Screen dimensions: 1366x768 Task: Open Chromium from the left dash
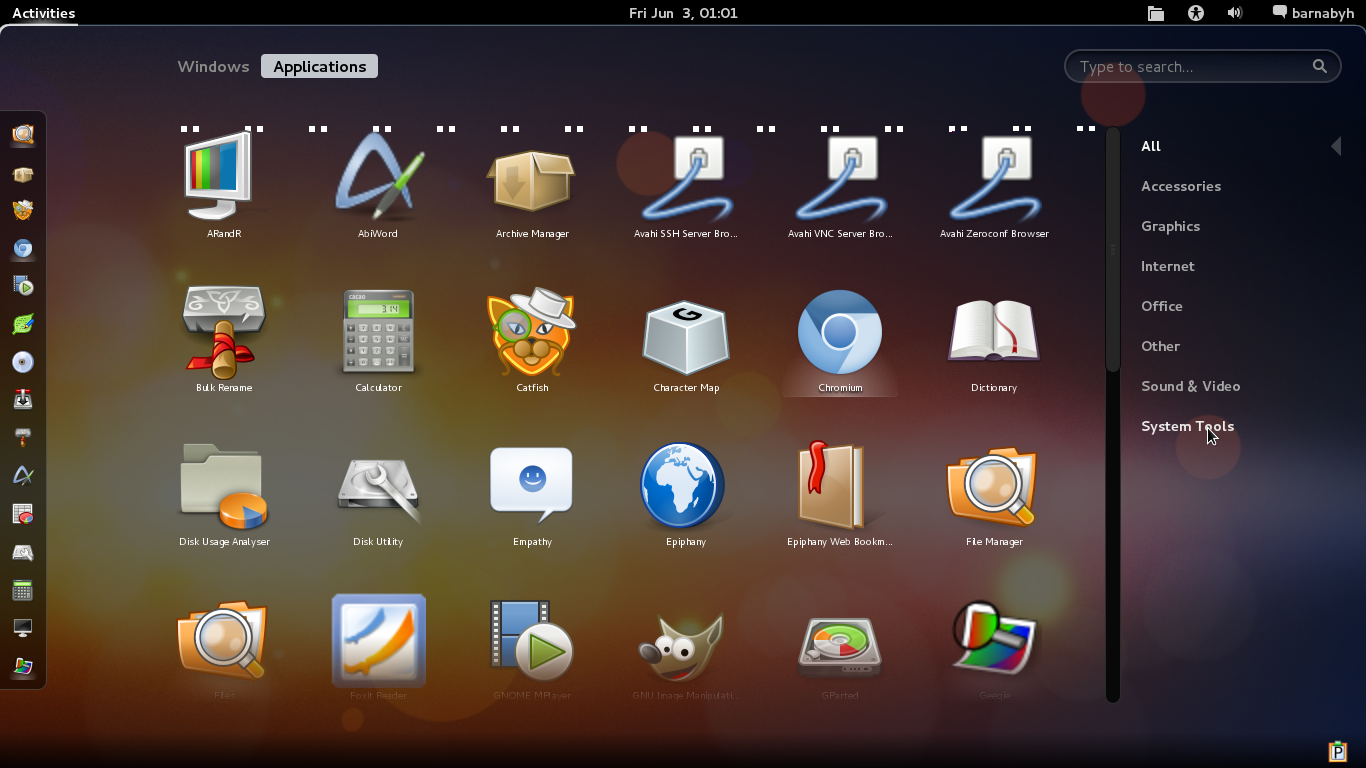(23, 249)
